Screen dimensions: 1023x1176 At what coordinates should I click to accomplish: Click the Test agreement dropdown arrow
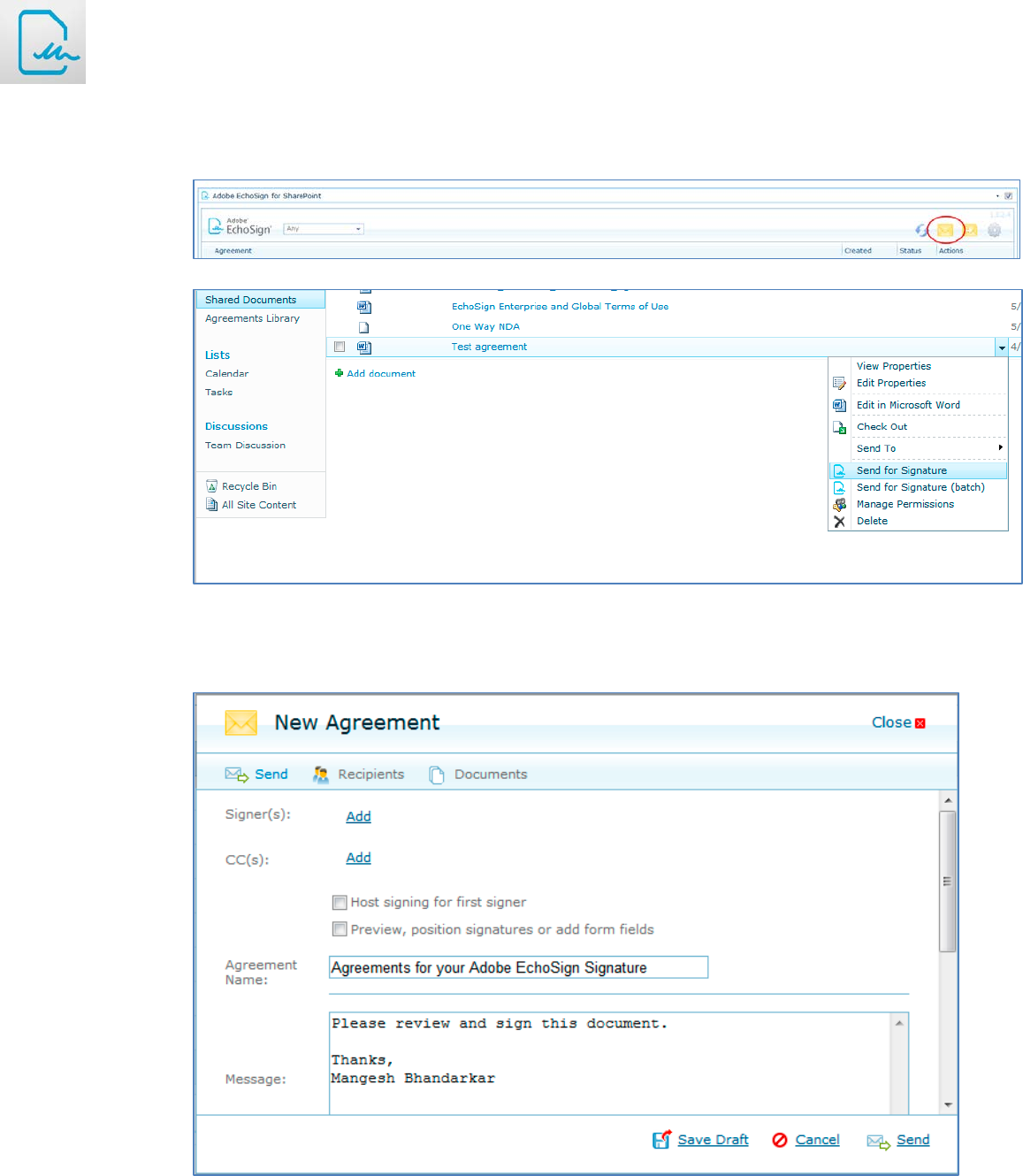[1002, 347]
